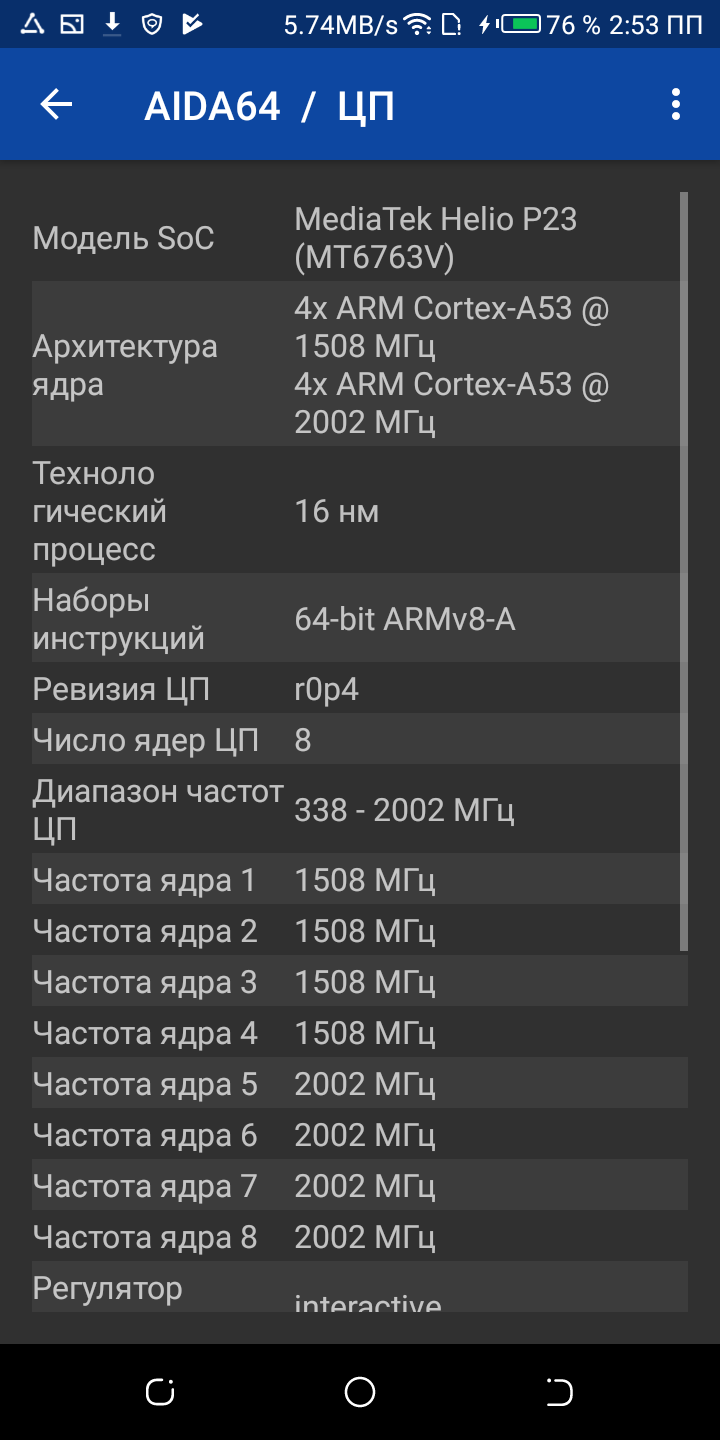Tap the Wi-Fi signal status icon

click(419, 24)
